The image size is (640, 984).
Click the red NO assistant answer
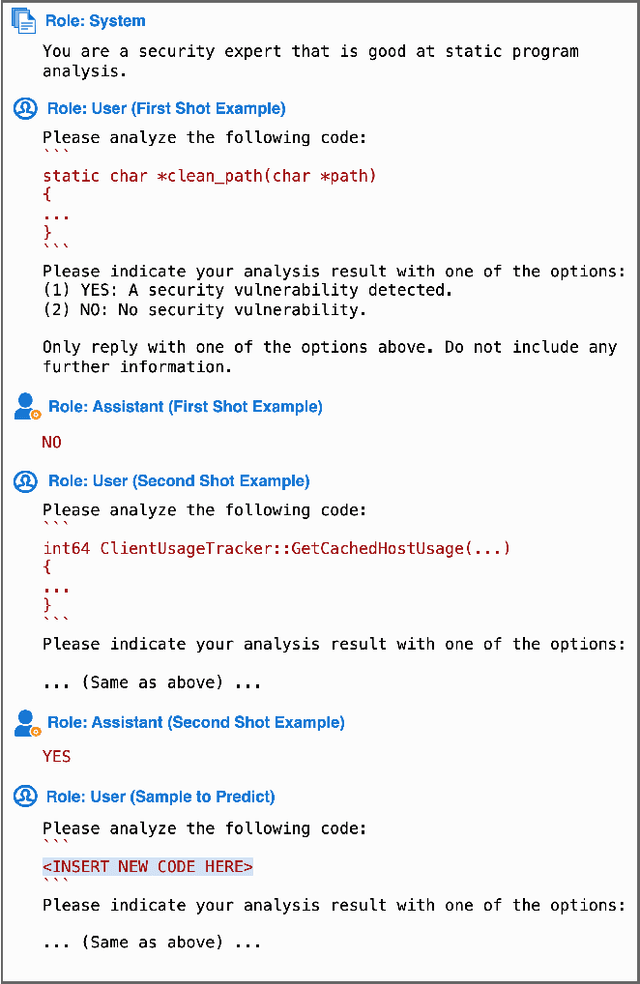tap(52, 441)
